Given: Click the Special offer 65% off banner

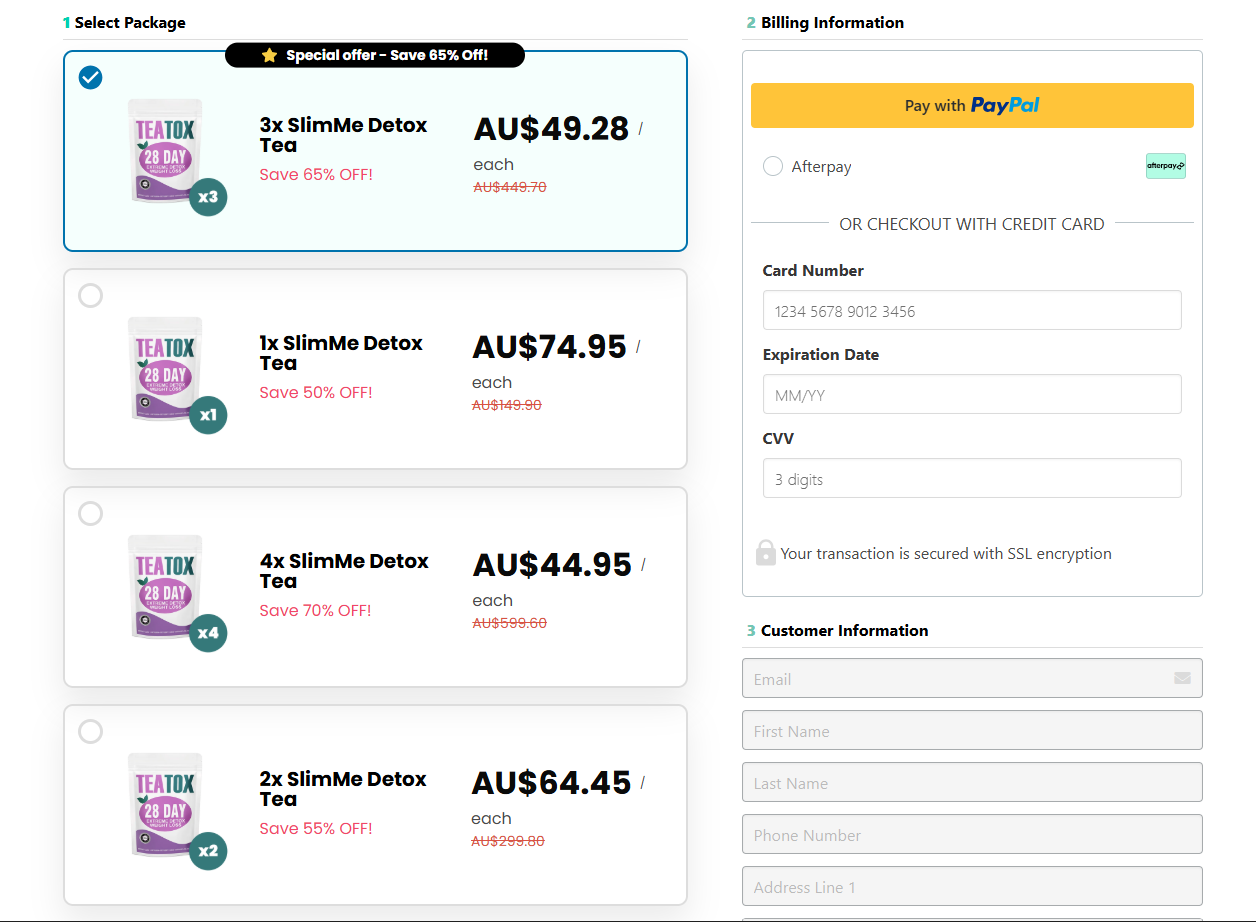Looking at the screenshot, I should pos(375,55).
